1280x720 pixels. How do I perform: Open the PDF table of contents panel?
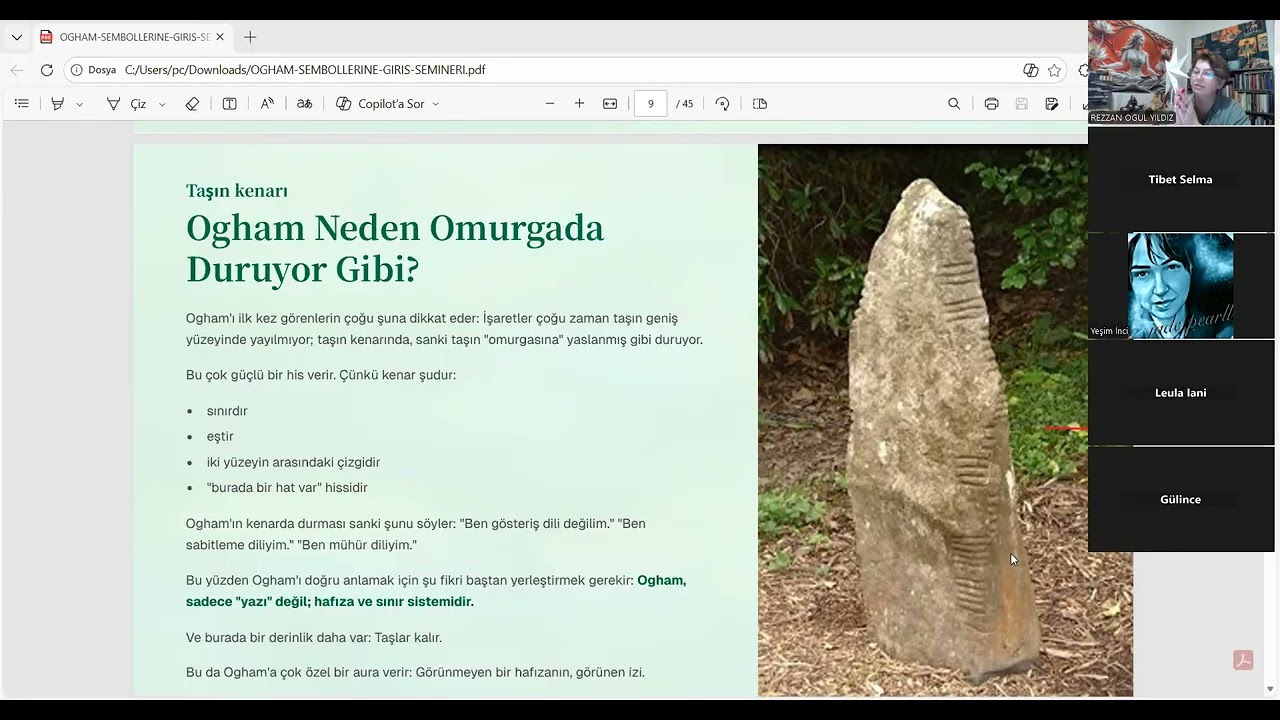pyautogui.click(x=22, y=104)
